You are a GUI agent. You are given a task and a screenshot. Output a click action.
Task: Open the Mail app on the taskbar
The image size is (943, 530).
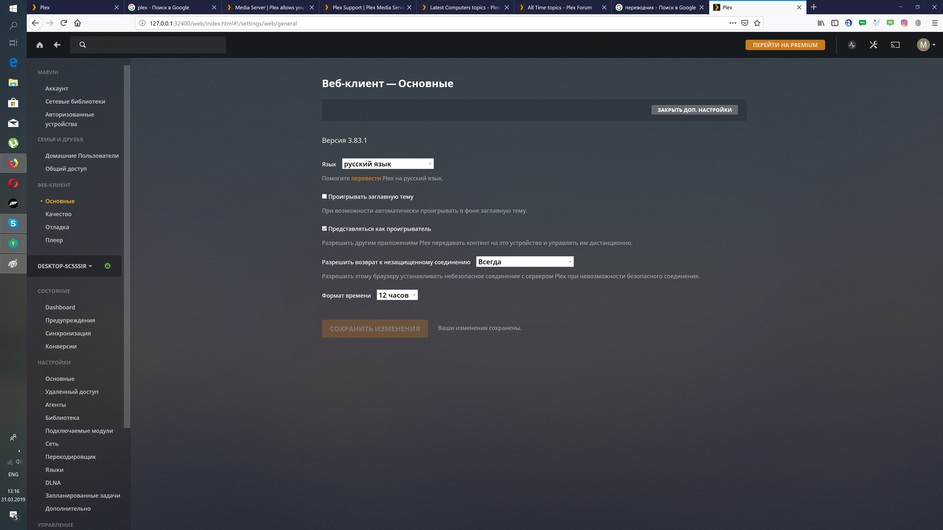click(13, 123)
